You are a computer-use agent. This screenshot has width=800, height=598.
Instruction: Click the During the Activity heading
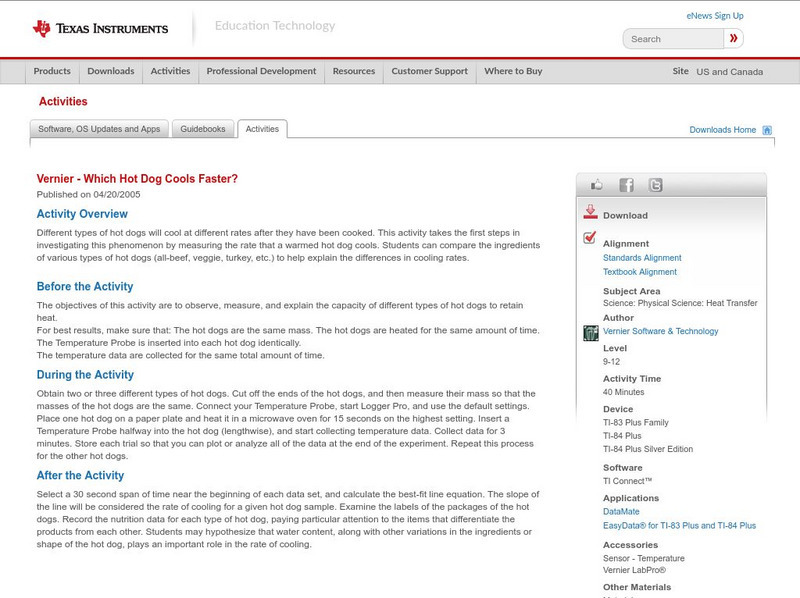click(x=85, y=375)
